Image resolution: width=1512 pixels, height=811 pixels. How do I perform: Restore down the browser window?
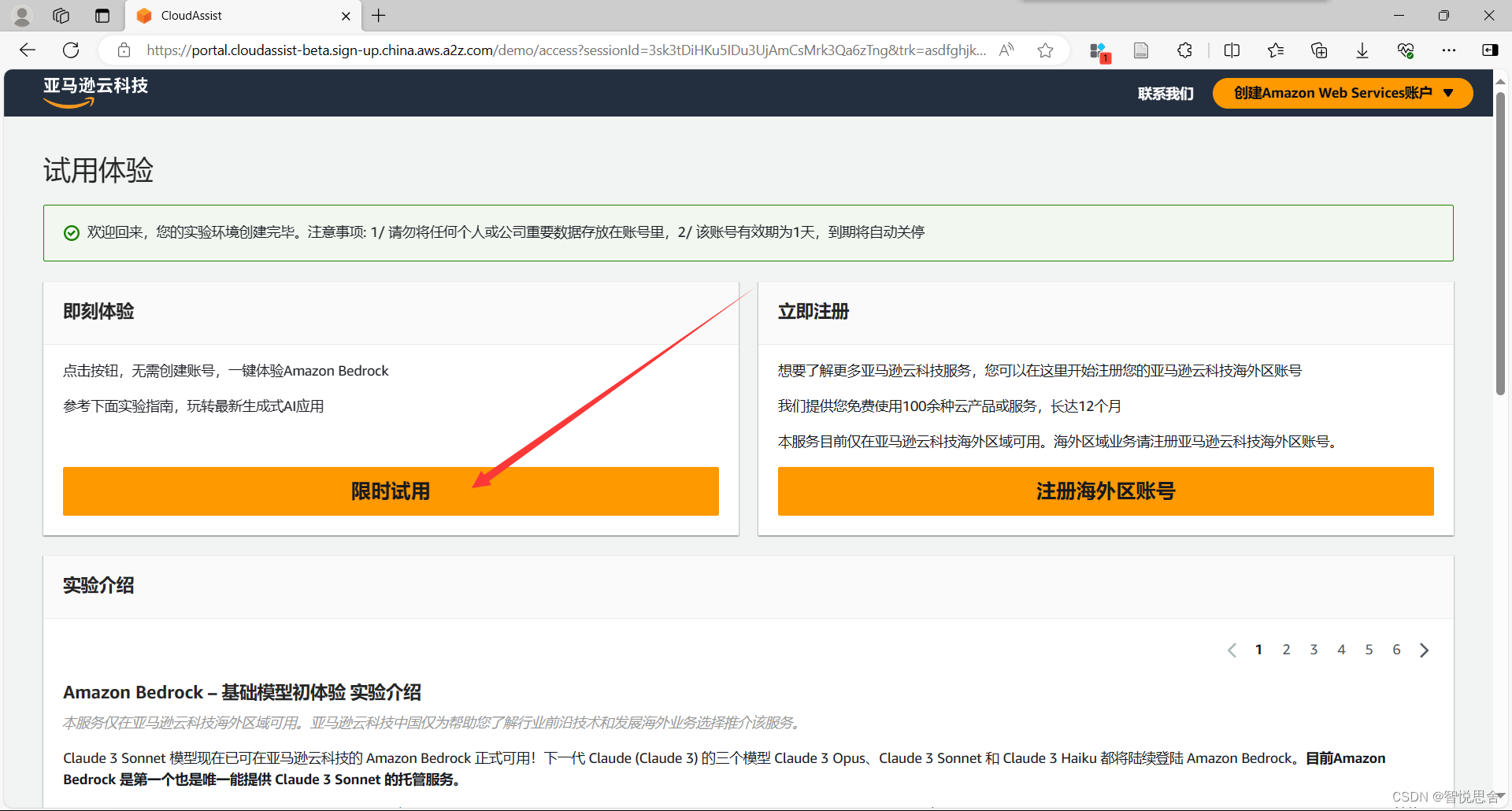pyautogui.click(x=1443, y=16)
